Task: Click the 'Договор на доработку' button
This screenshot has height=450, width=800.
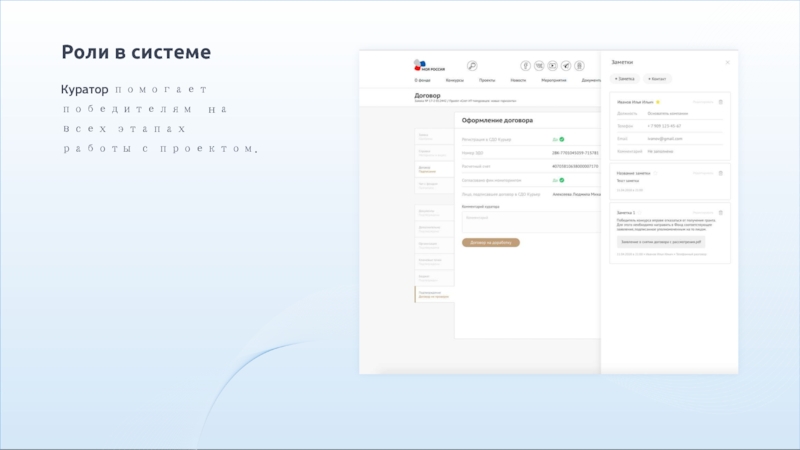Action: [x=491, y=242]
